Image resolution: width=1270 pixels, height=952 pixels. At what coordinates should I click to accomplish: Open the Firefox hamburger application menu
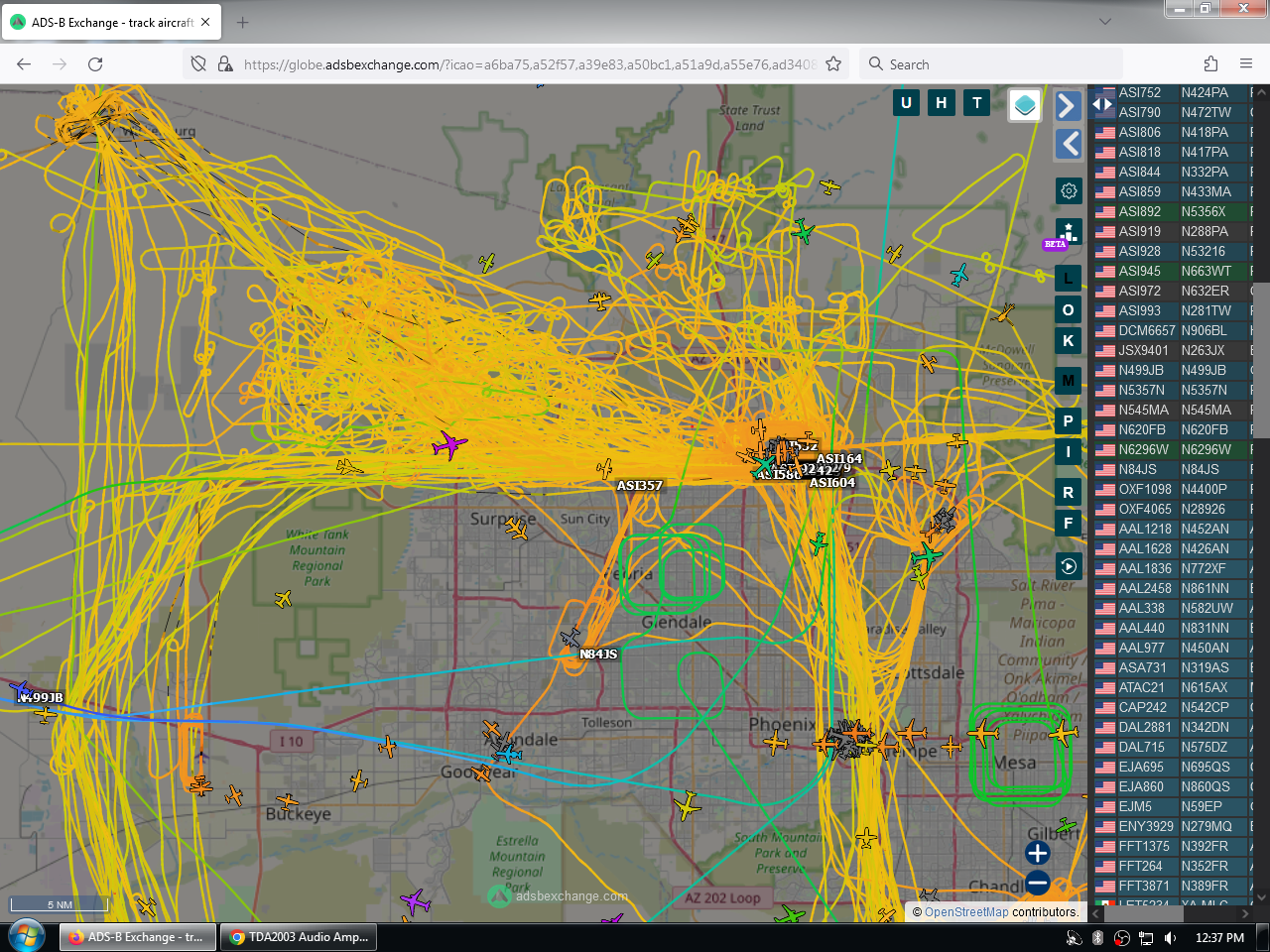1246,63
